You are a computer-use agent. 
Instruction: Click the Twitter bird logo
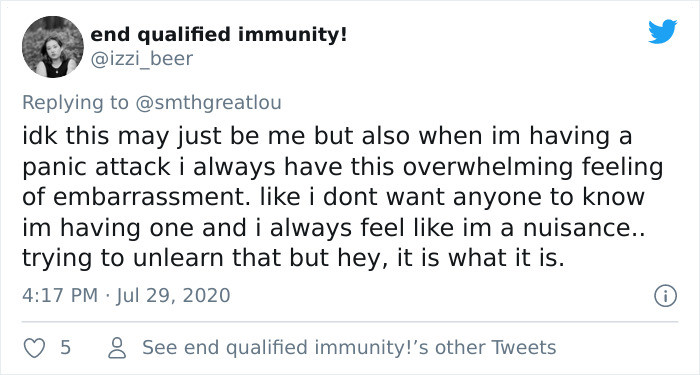(x=662, y=32)
